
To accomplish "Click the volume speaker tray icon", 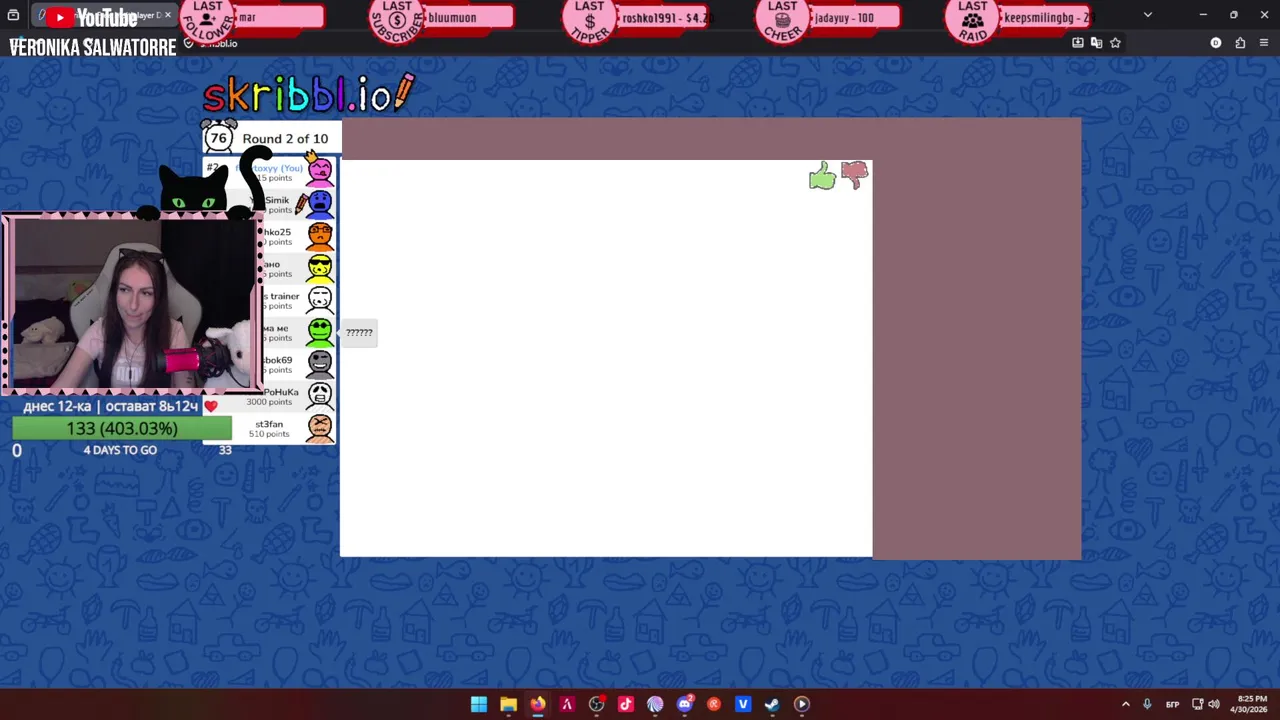I will 1214,704.
